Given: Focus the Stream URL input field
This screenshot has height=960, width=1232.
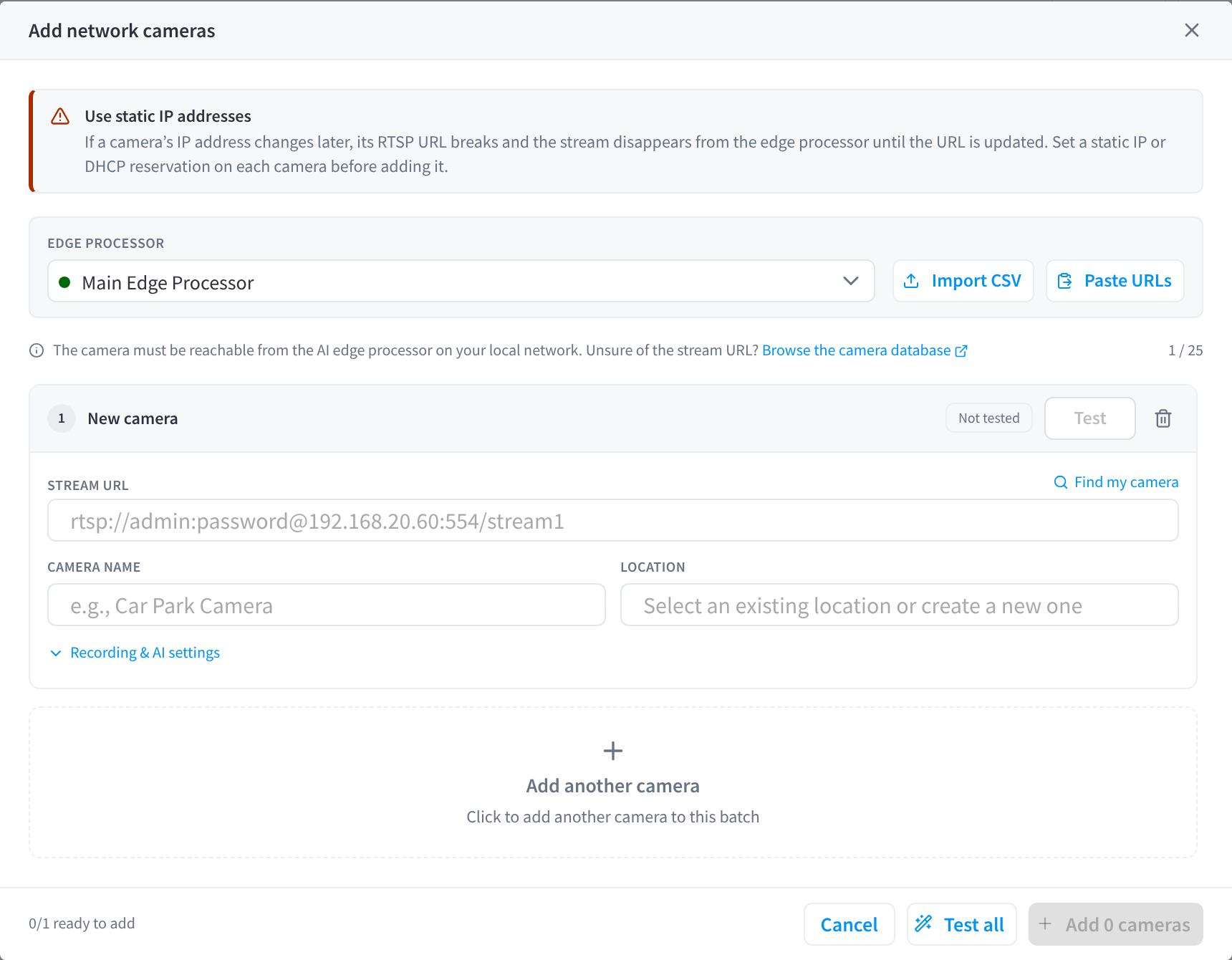Looking at the screenshot, I should [x=613, y=521].
